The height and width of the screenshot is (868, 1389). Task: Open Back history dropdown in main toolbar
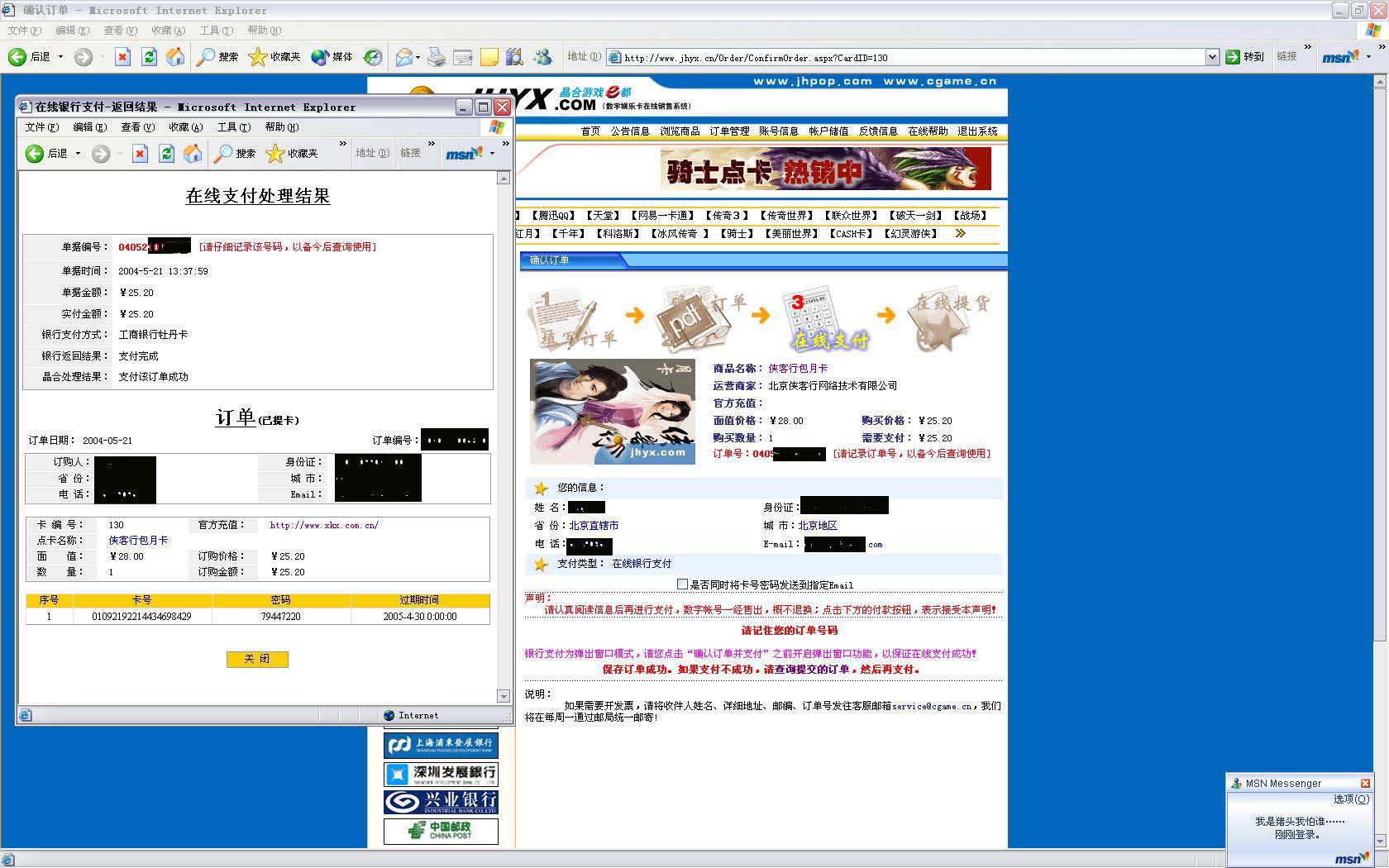pos(60,57)
